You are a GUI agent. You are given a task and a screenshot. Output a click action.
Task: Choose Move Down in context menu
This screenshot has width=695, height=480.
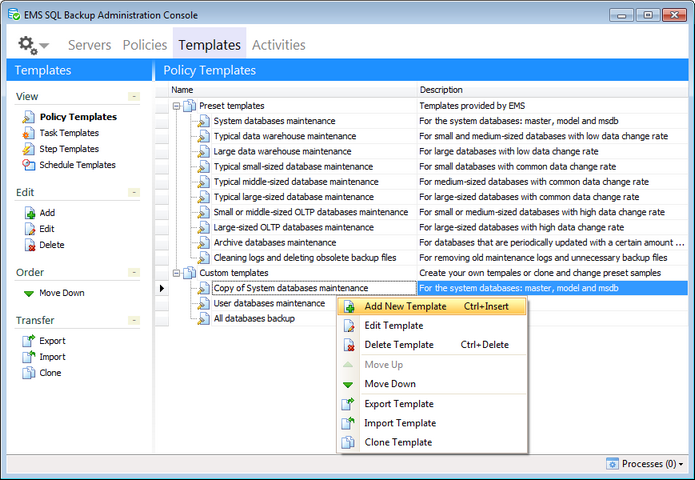pos(432,384)
